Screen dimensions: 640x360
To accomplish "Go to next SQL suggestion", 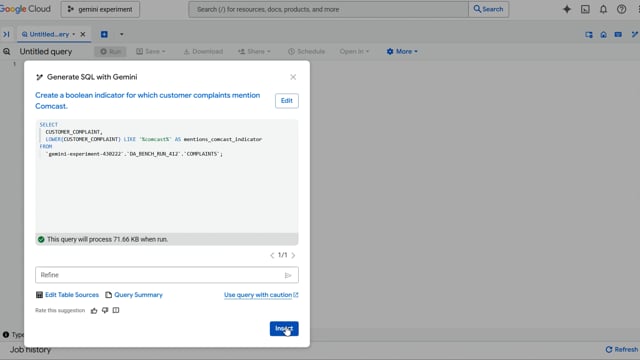I will 293,255.
